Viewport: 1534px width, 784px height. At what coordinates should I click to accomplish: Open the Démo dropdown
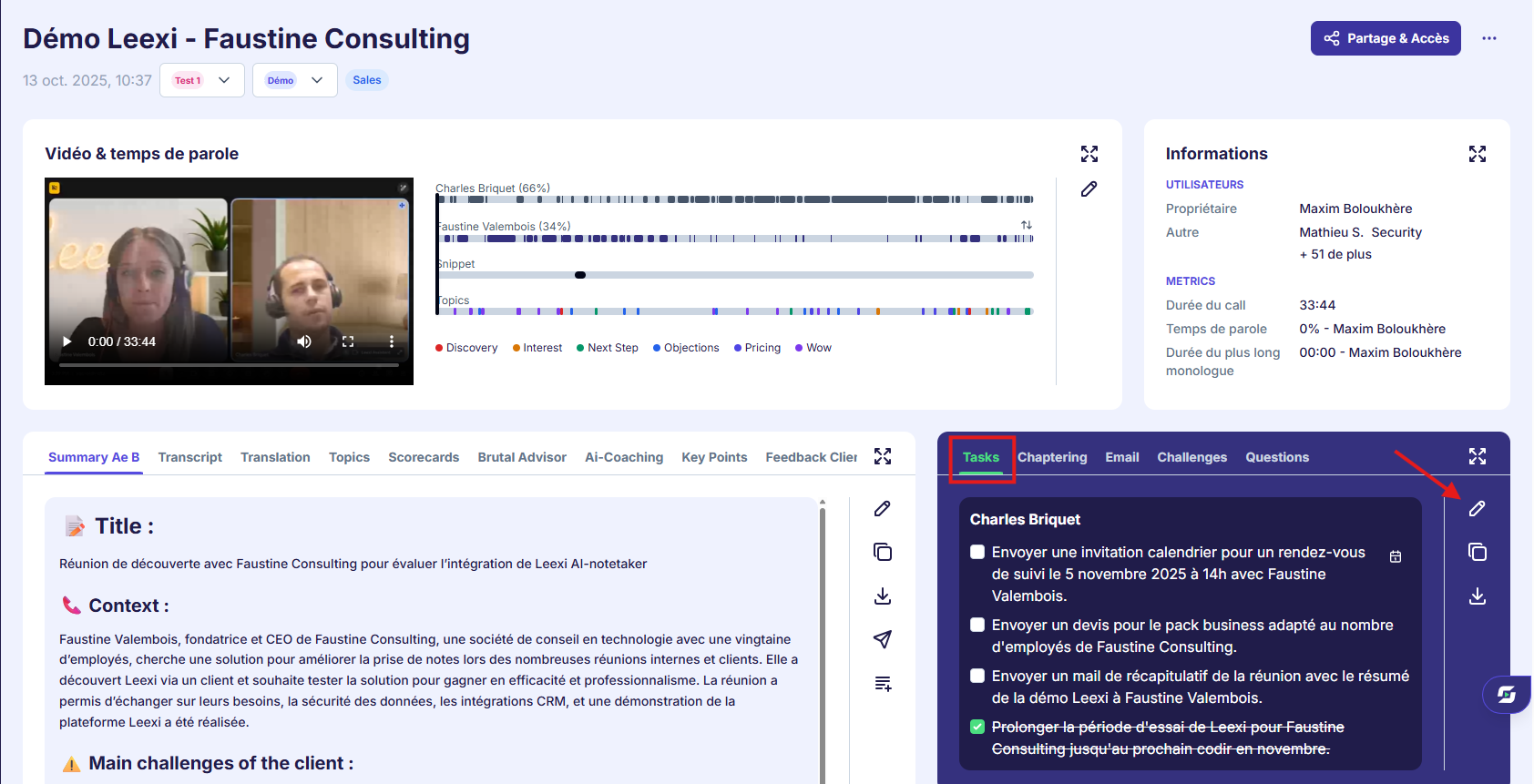(x=294, y=80)
